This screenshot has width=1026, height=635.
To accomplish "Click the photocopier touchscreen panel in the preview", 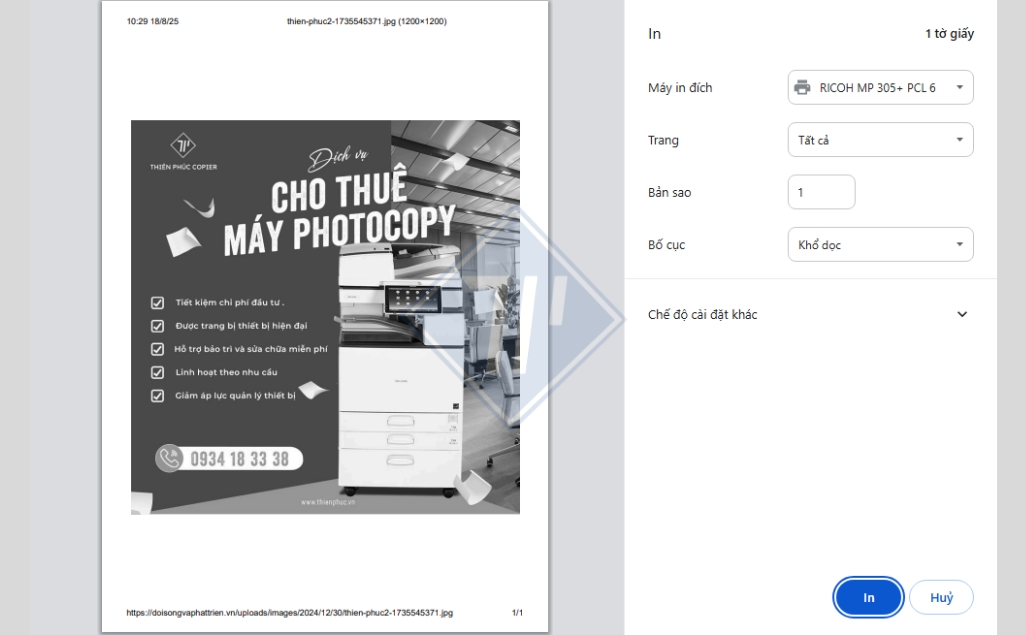I will (412, 299).
